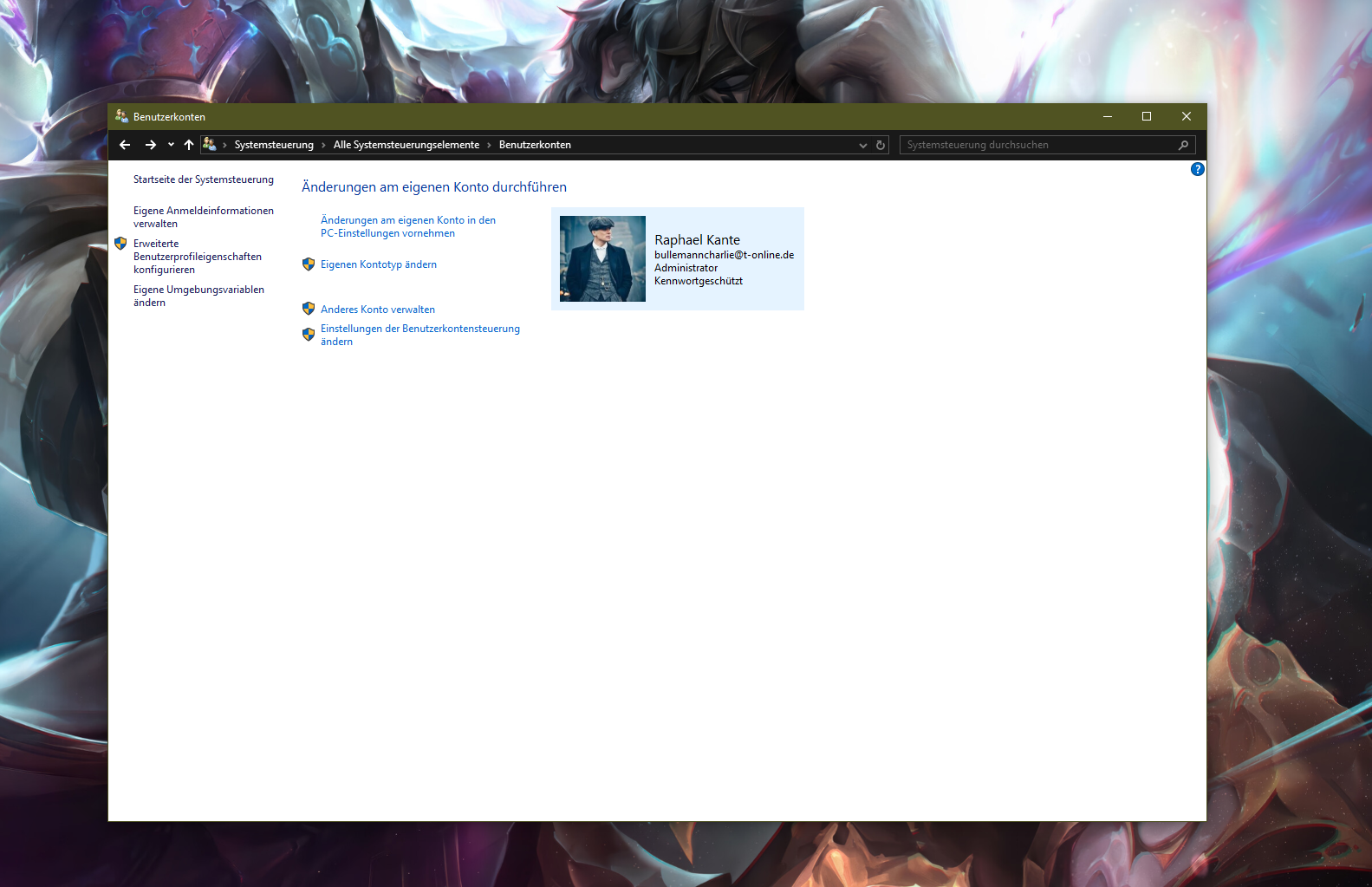Open Einstellungen der Benutzerkontensteuerung ändern
The width and height of the screenshot is (1372, 887).
pos(420,335)
